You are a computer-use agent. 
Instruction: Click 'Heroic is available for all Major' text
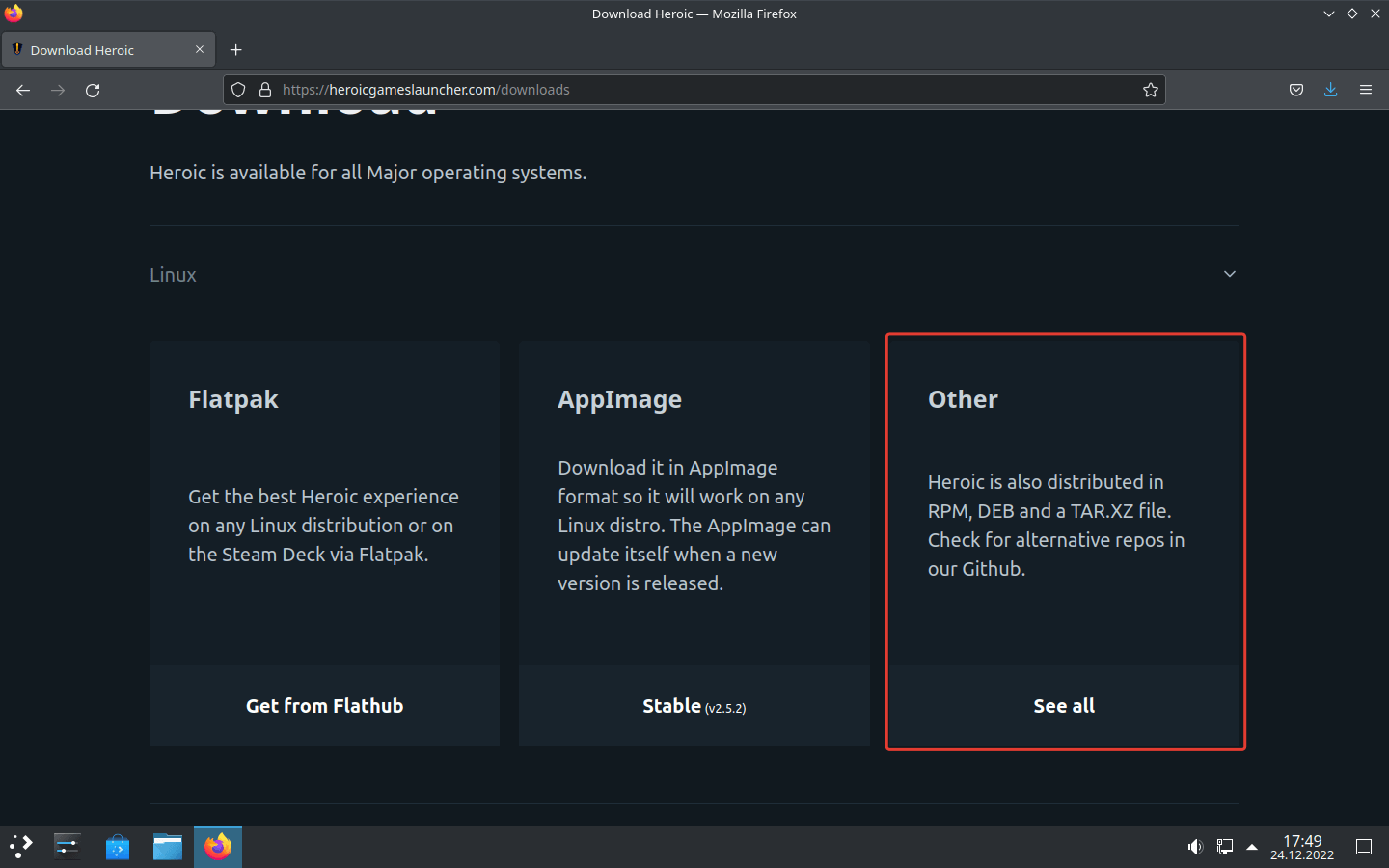coord(368,173)
